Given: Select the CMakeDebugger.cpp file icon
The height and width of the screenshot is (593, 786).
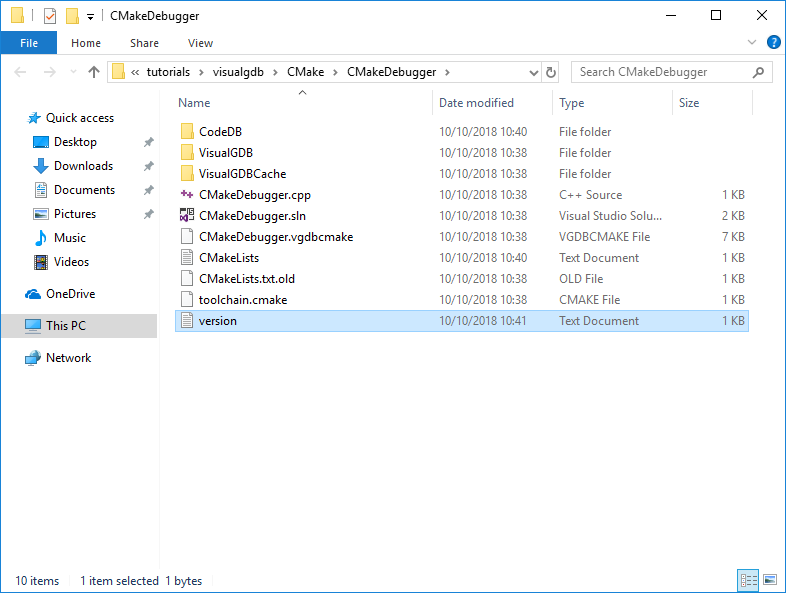Looking at the screenshot, I should click(x=187, y=195).
